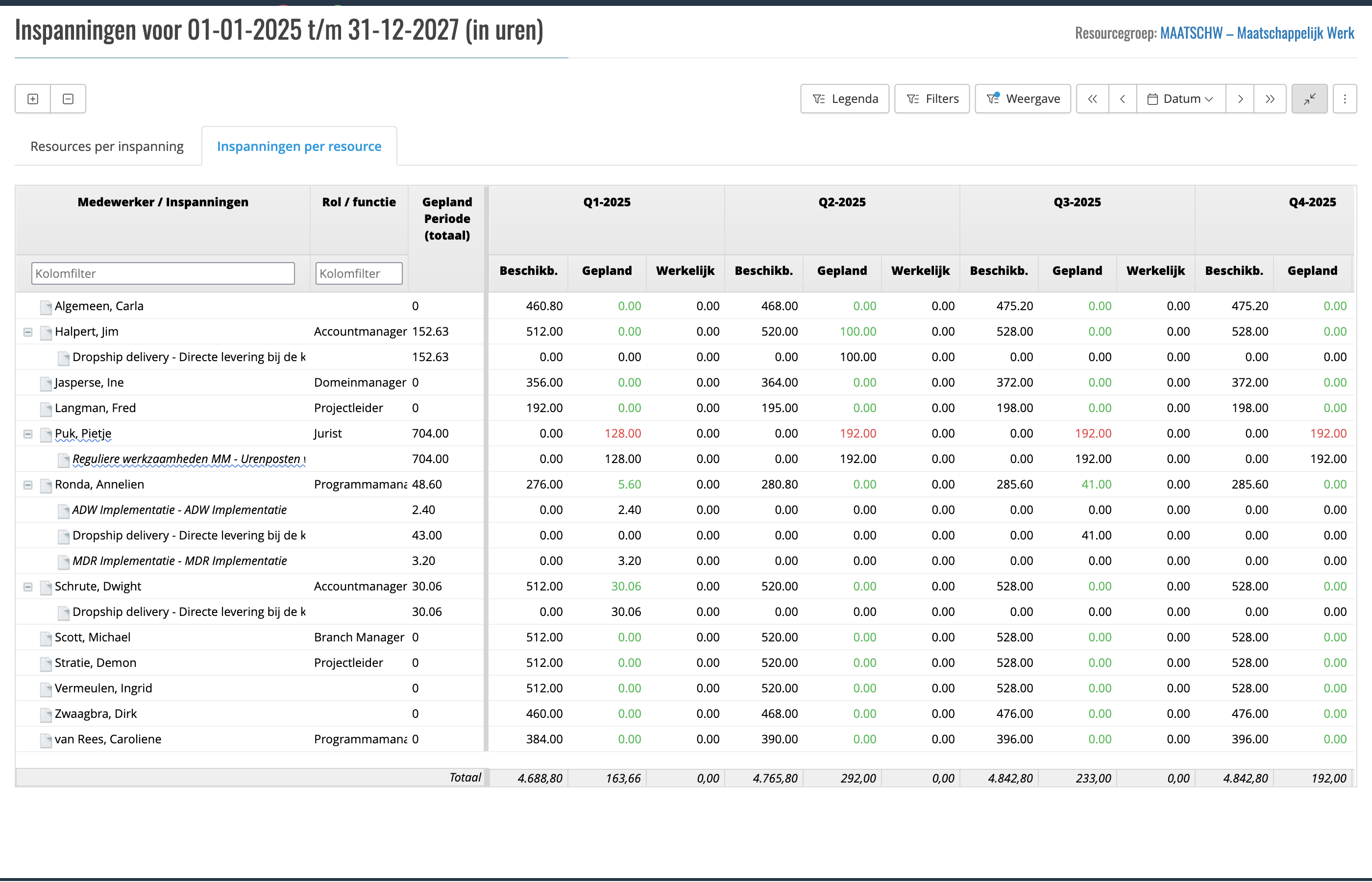
Task: Collapse the Ronda, Annelien tree node
Action: (x=27, y=485)
